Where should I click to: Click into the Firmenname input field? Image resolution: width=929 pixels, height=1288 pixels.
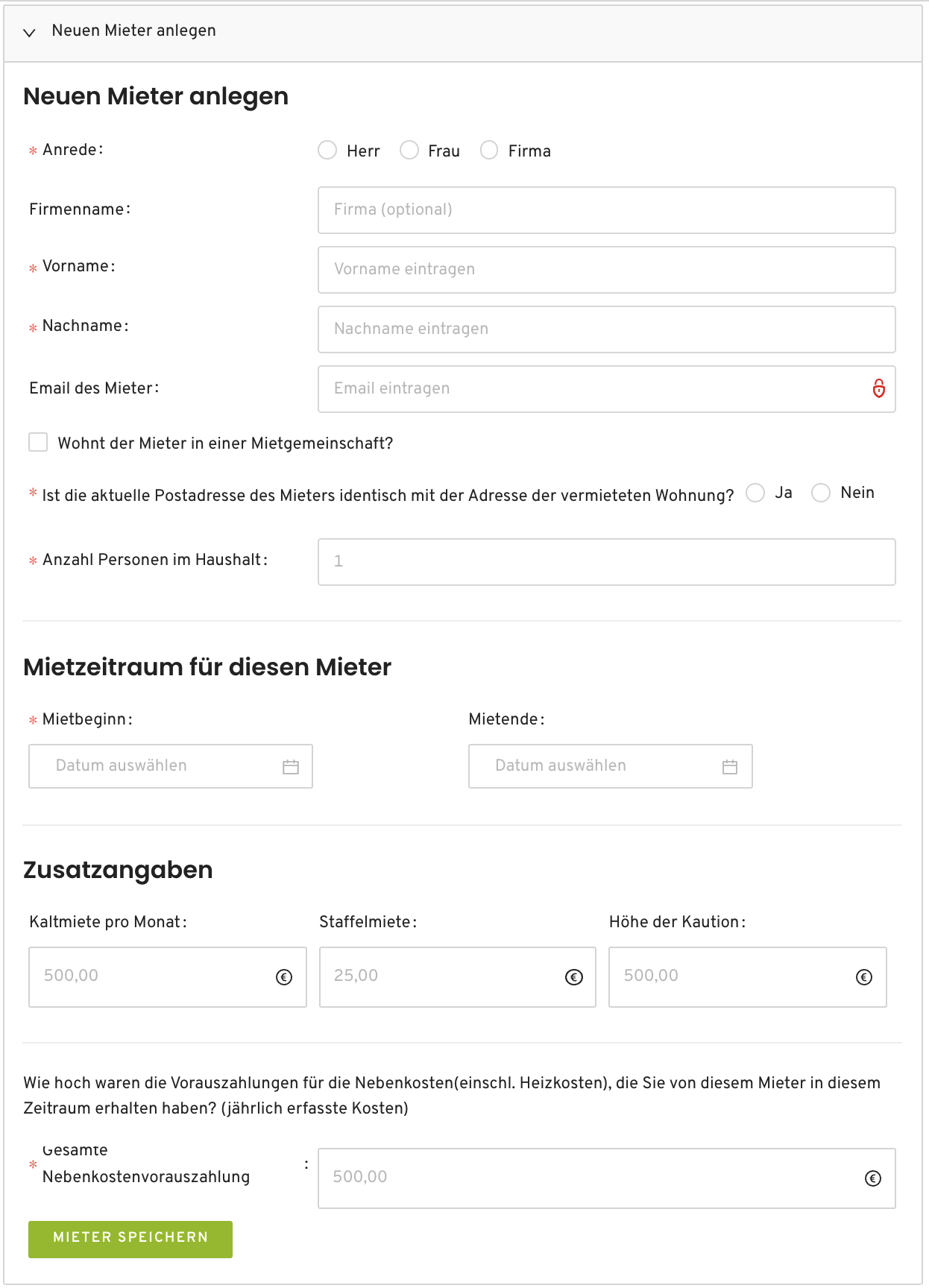point(606,210)
